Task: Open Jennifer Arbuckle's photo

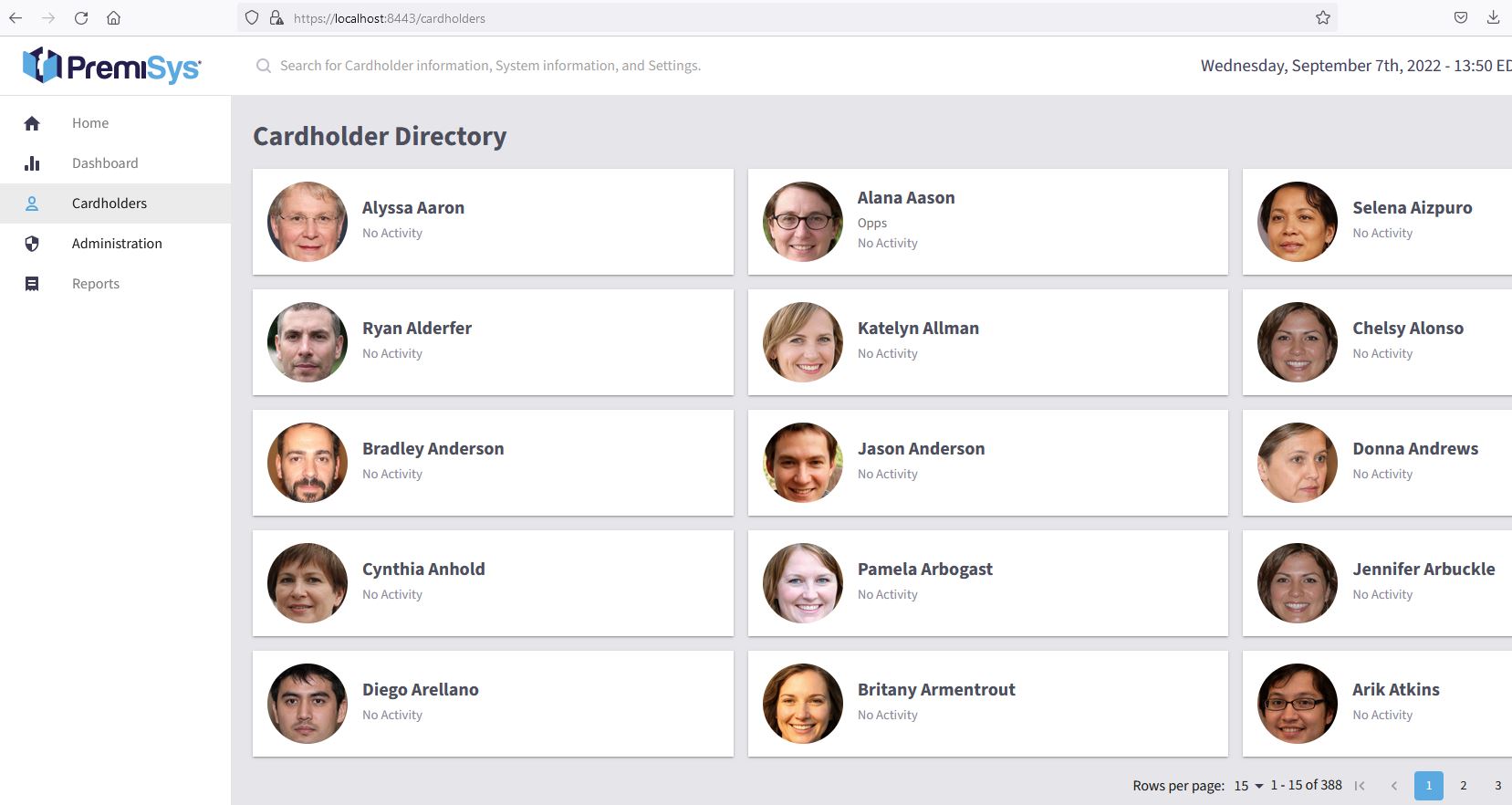Action: point(1298,583)
